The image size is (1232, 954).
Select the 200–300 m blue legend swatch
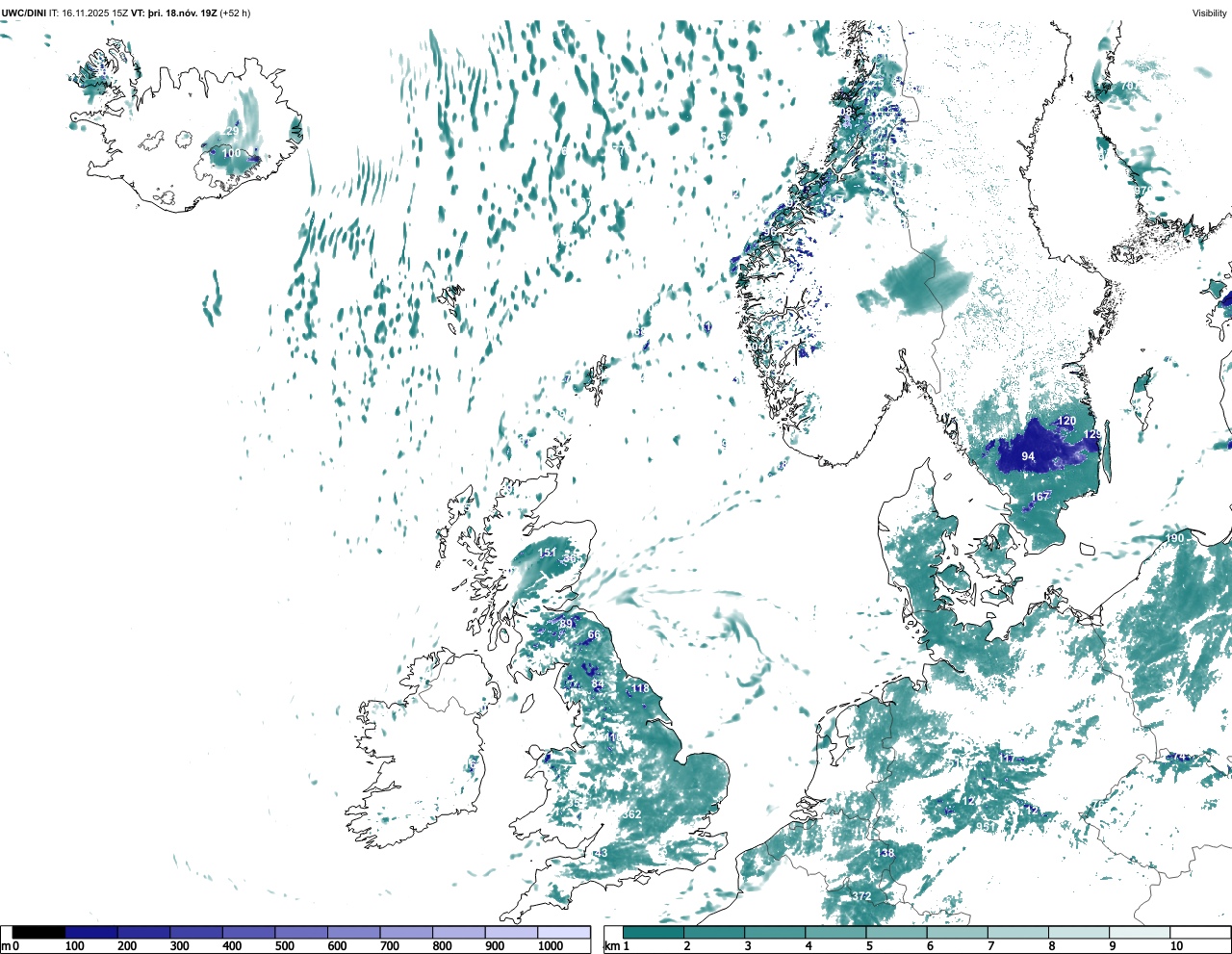click(x=144, y=932)
